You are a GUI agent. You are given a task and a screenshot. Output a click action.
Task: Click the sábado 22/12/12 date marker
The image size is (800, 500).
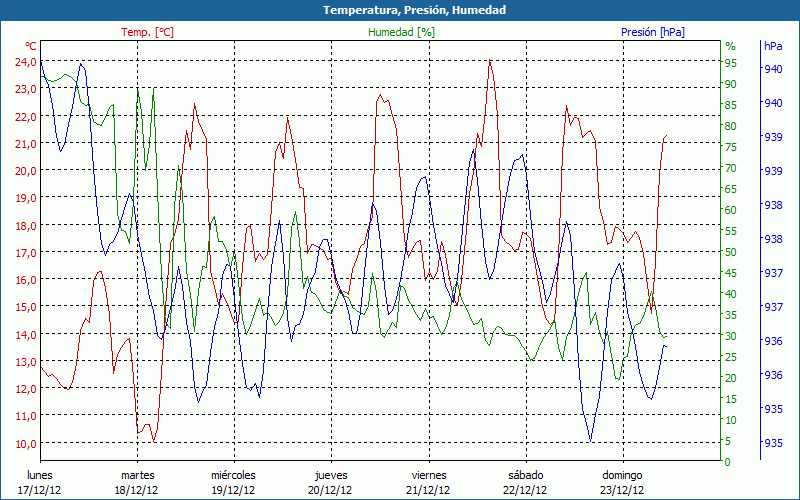525,482
